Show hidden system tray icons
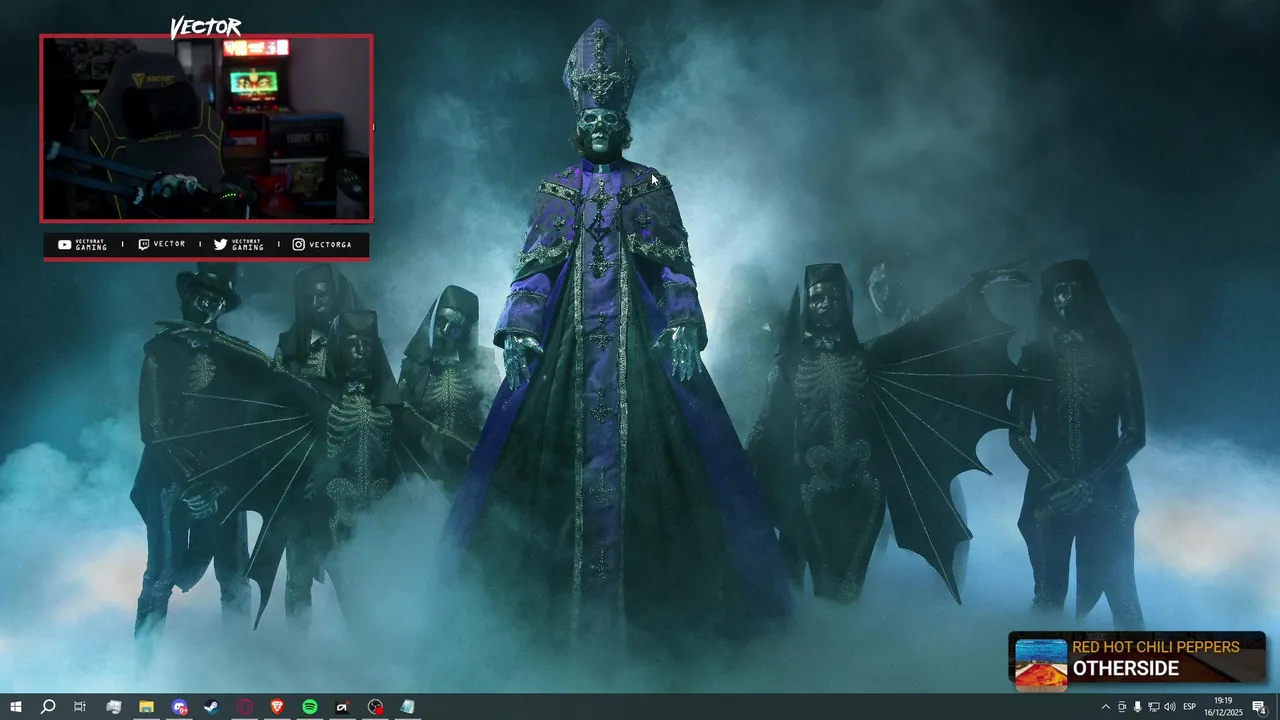Image resolution: width=1280 pixels, height=720 pixels. pos(1105,707)
